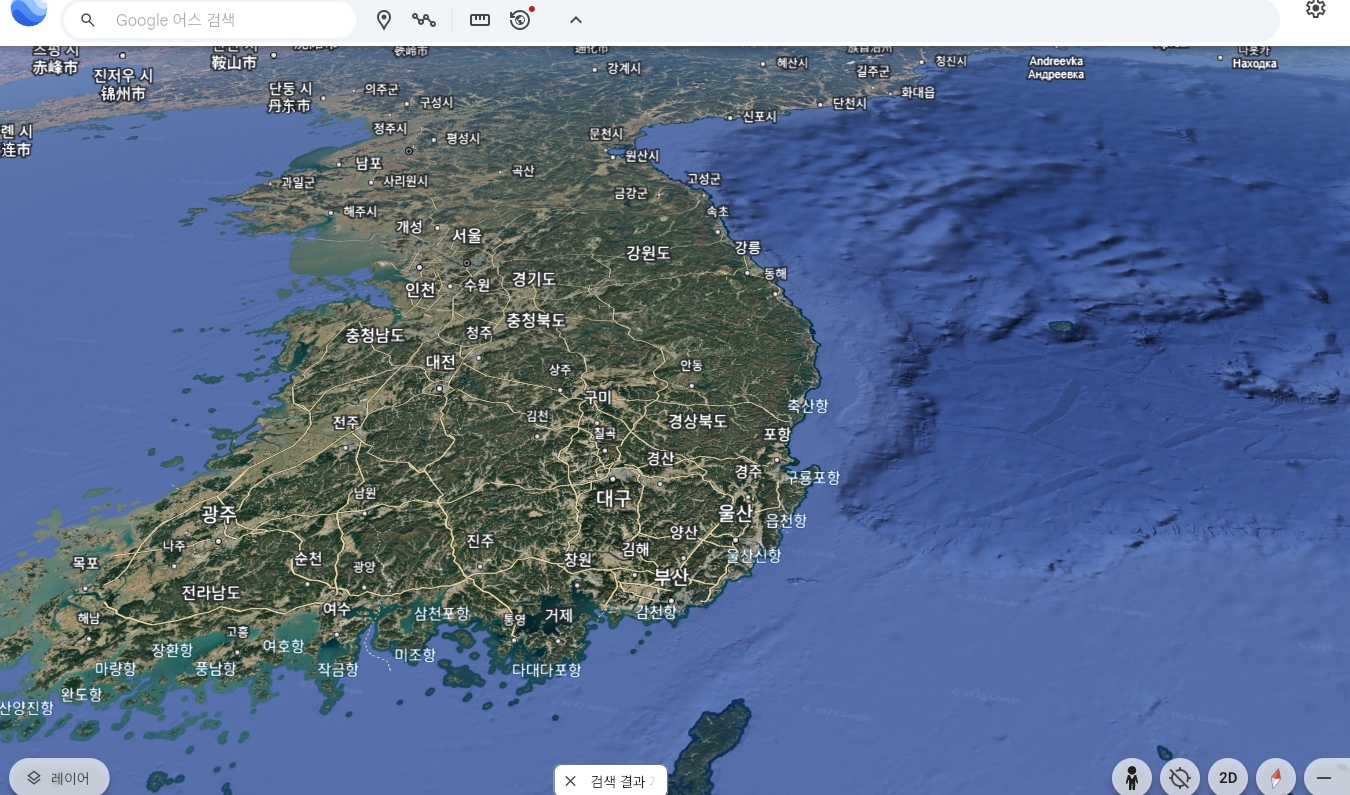Click the 진주 city label
1350x795 pixels.
(x=480, y=540)
